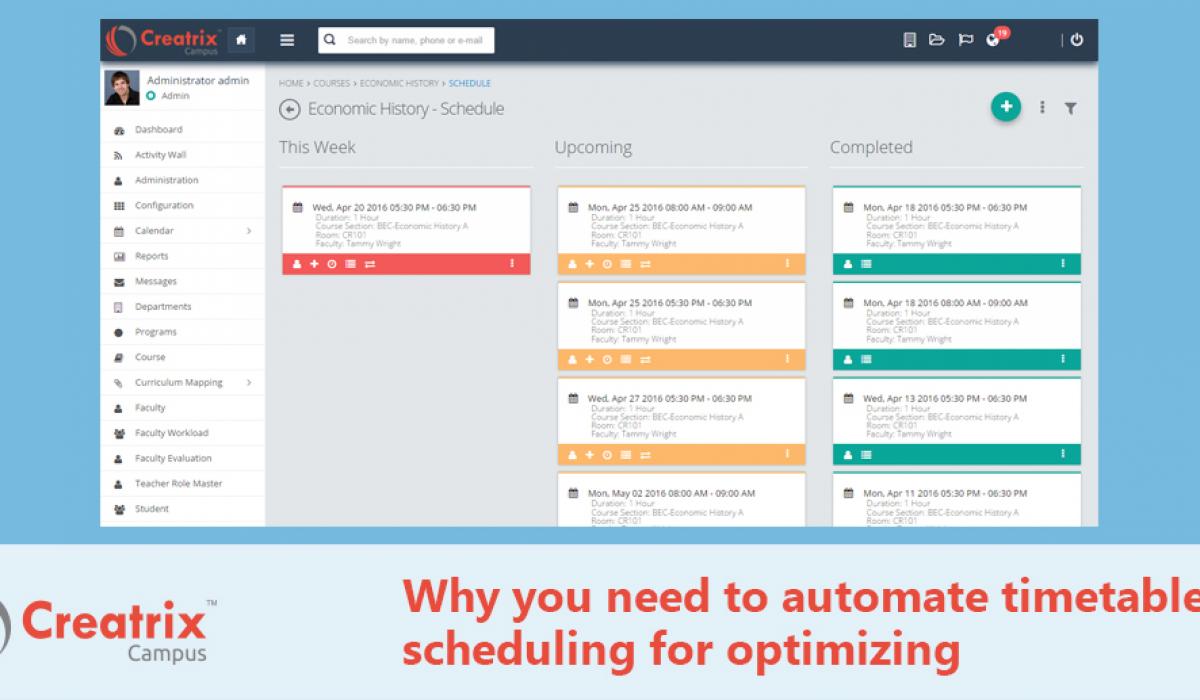The width and height of the screenshot is (1200, 700).
Task: Open dots menu on Wed Apr 20 card
Action: [x=512, y=263]
